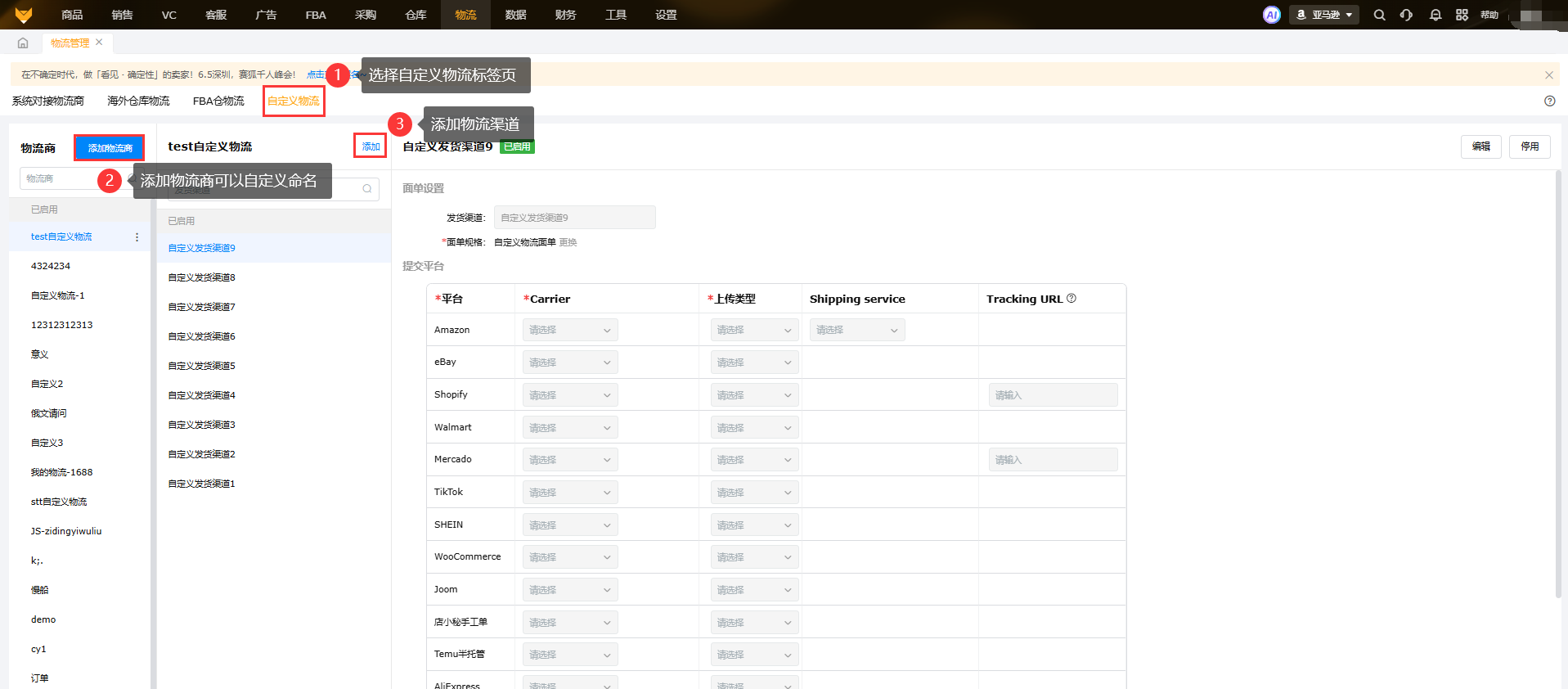
Task: Click the page help question mark icon
Action: click(x=1549, y=101)
